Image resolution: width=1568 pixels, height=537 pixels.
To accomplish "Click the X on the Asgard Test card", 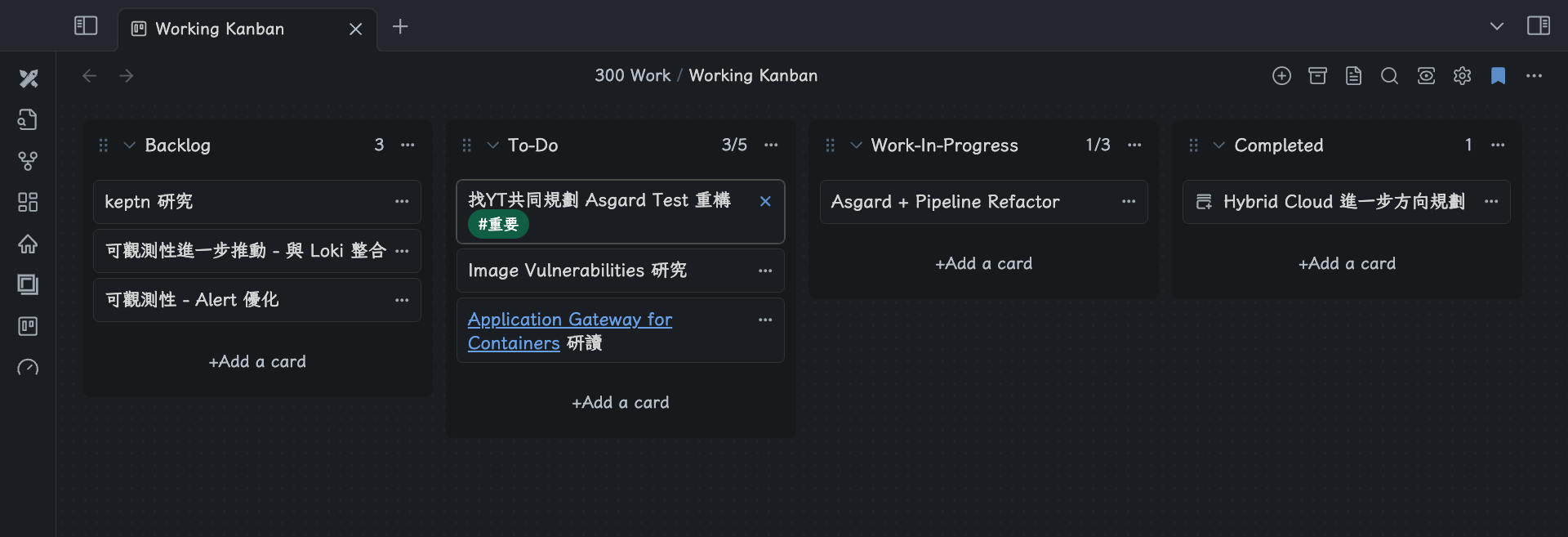I will click(x=765, y=201).
